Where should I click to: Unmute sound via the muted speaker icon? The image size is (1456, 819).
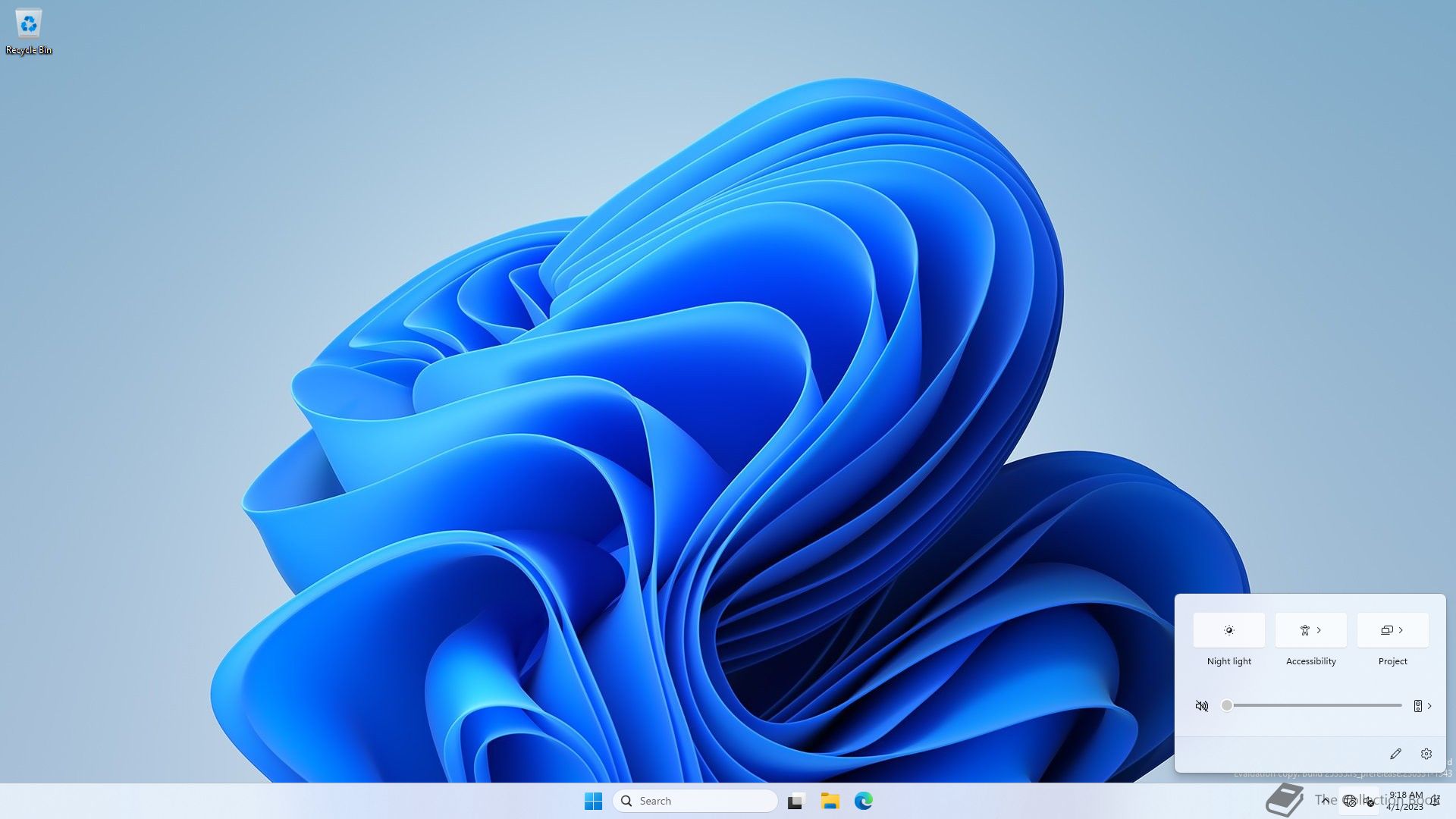click(x=1202, y=706)
